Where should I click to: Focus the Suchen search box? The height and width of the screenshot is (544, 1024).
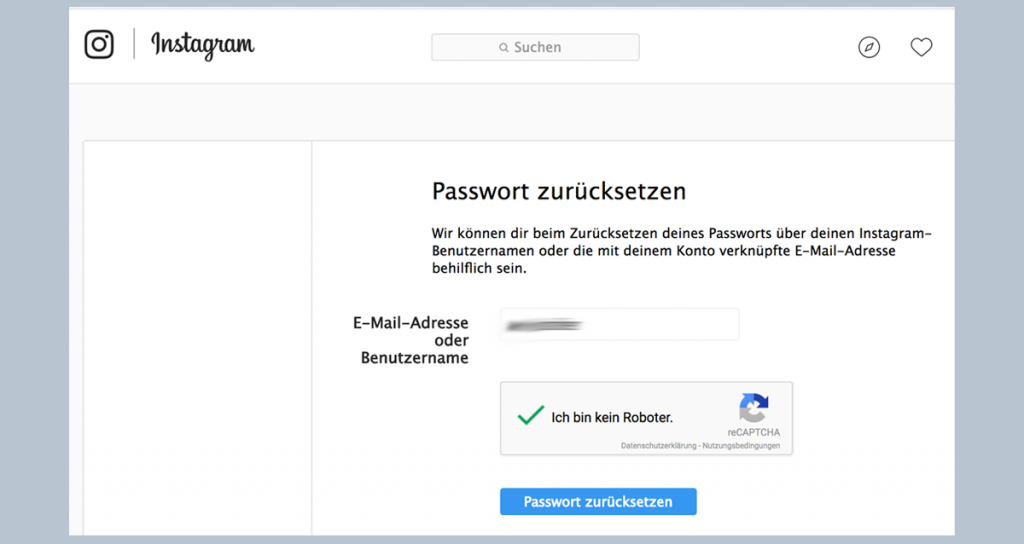pos(536,47)
